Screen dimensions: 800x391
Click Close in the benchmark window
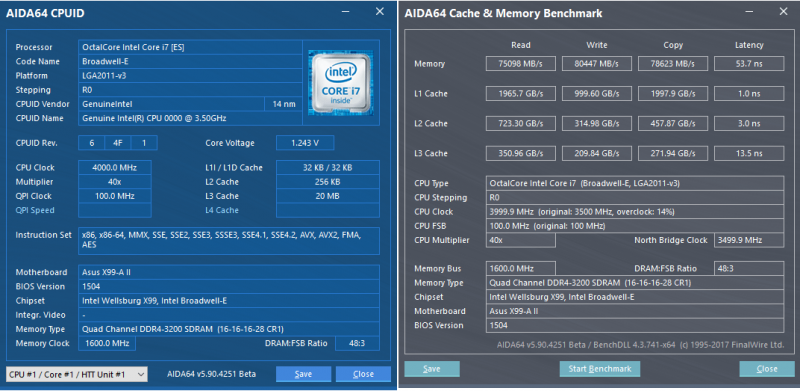(x=767, y=369)
